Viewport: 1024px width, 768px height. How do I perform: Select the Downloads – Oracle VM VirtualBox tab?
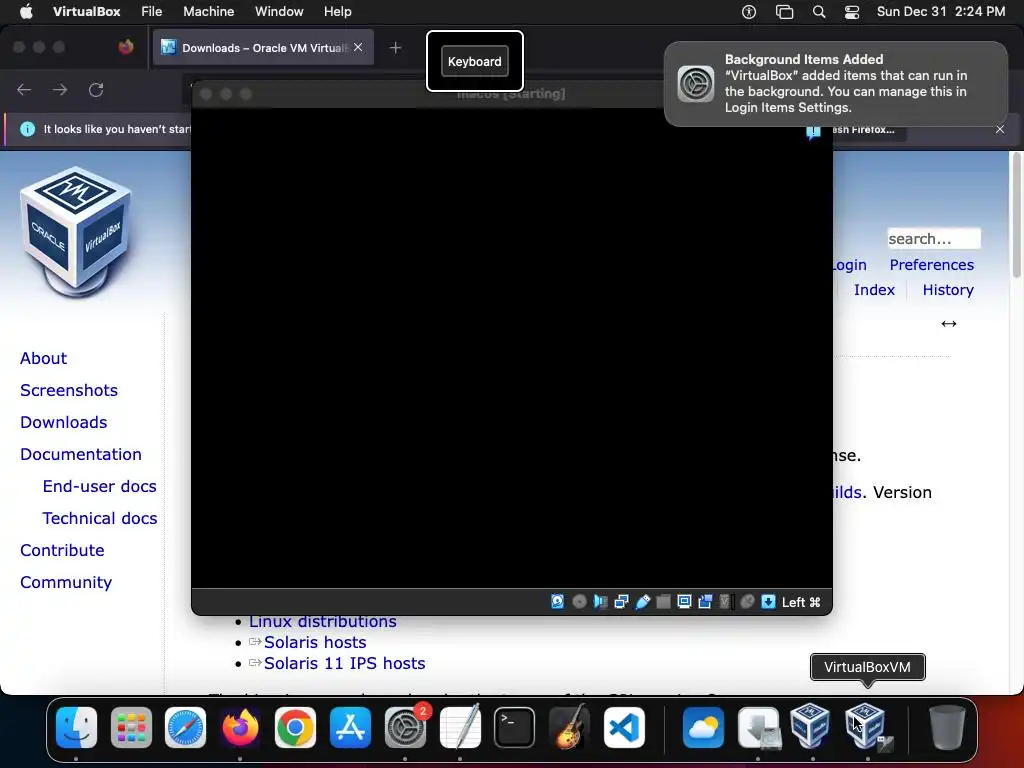coord(263,48)
